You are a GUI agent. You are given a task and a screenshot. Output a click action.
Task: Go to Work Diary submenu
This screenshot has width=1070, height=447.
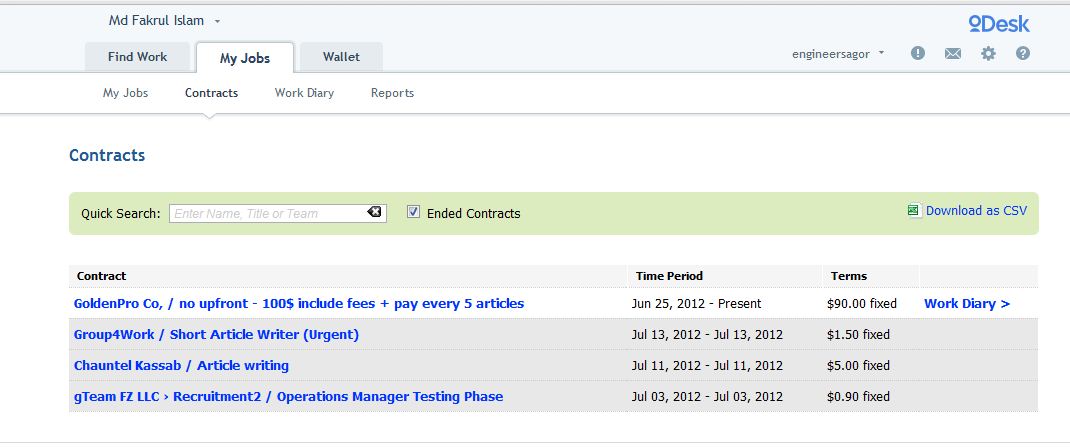click(304, 93)
